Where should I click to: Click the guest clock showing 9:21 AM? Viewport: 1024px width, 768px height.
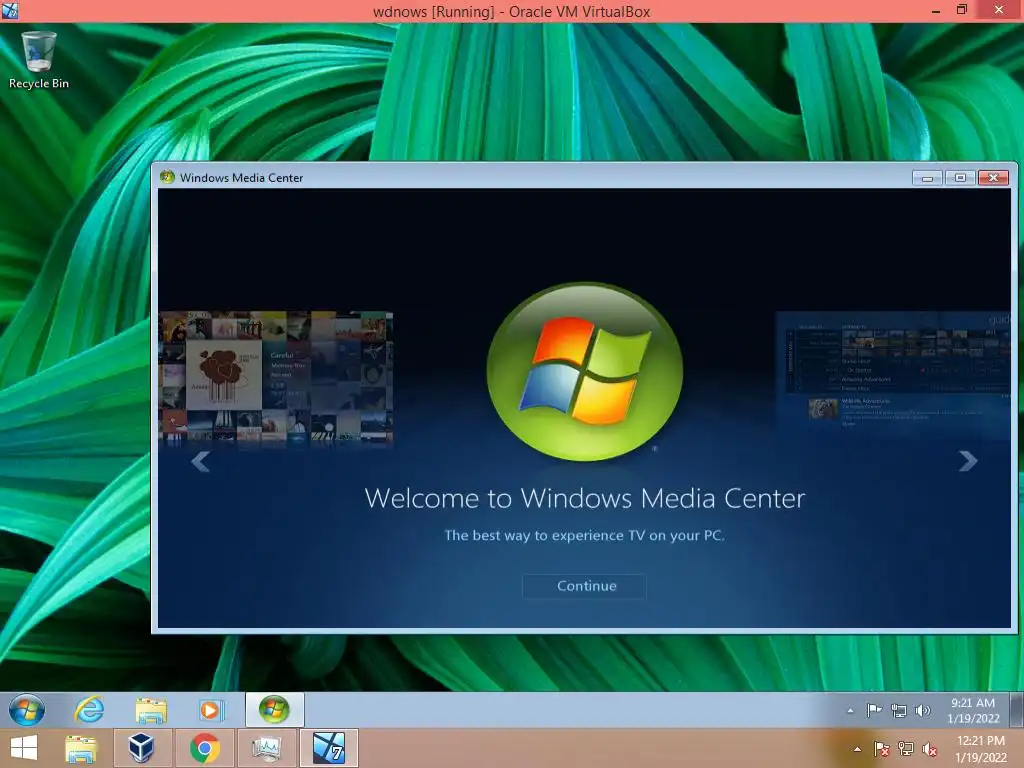tap(973, 711)
